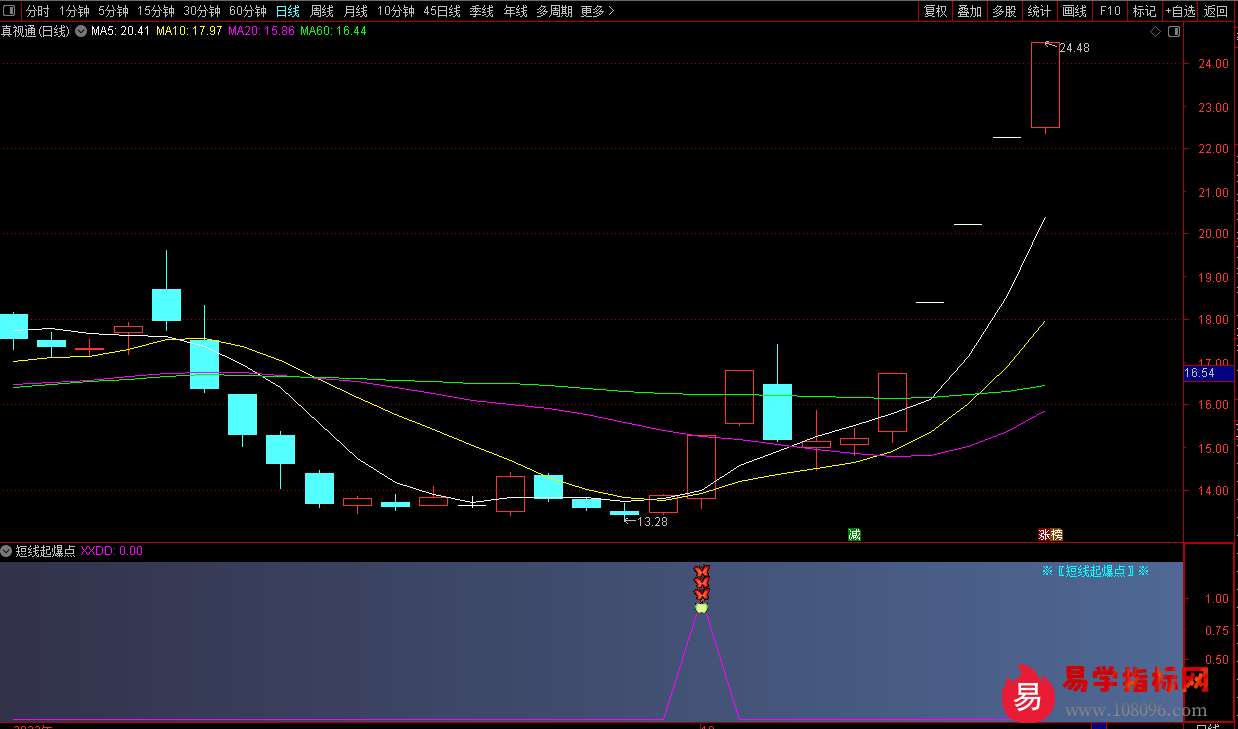Screen dimensions: 1238x729
Task: Click the yellow-green signal dot at the indicator peak
Action: pyautogui.click(x=701, y=607)
